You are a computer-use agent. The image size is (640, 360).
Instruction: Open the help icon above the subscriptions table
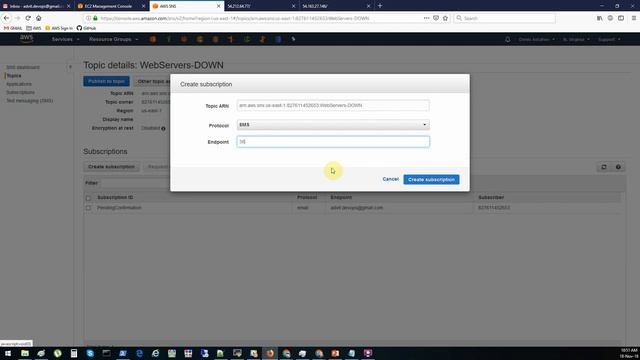[x=618, y=167]
